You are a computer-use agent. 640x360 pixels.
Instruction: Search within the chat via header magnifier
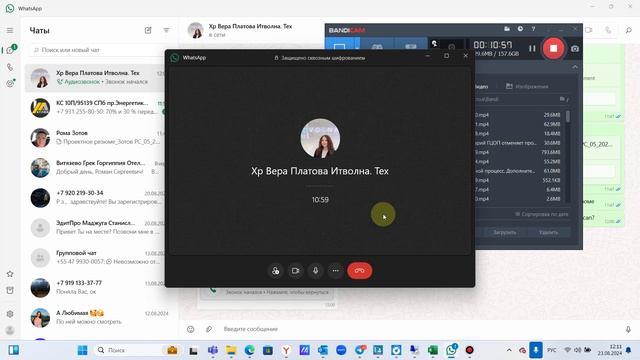[629, 30]
